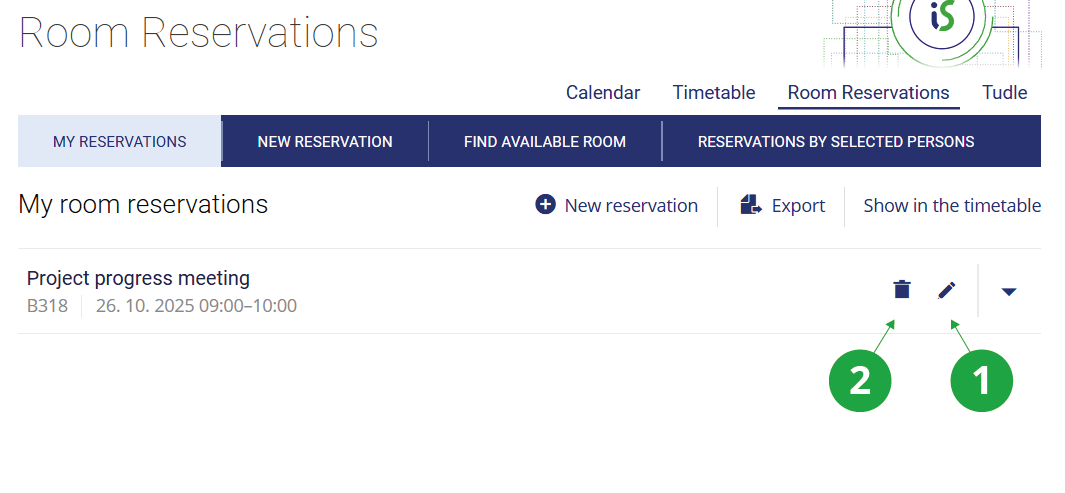Open the Project progress meeting title
The width and height of the screenshot is (1065, 493).
click(x=138, y=278)
